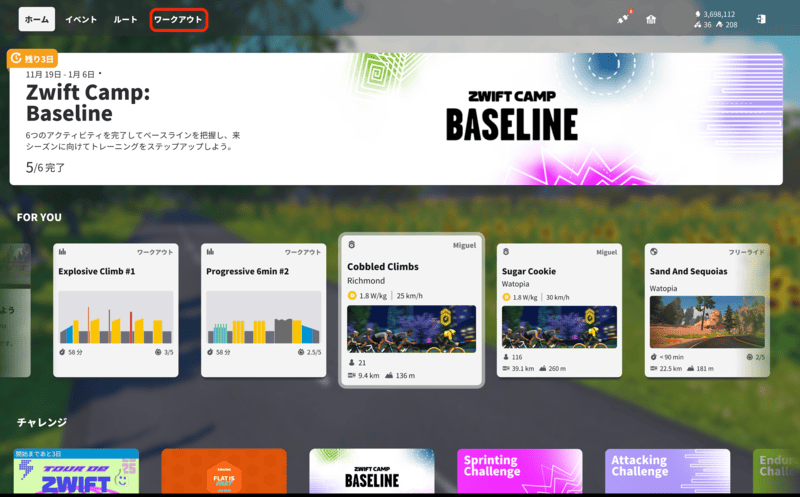Click the フリーライド label on Sand And Sequoias
The image size is (800, 497).
746,252
